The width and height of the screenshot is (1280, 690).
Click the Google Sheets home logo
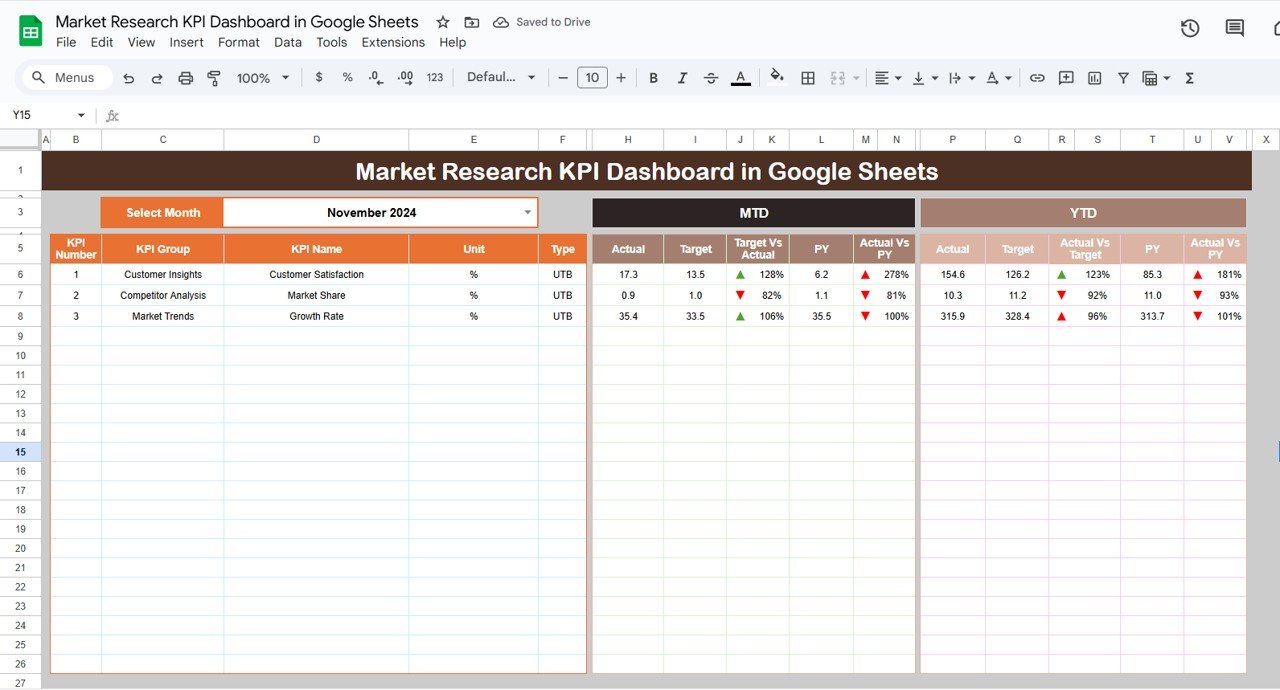coord(31,31)
